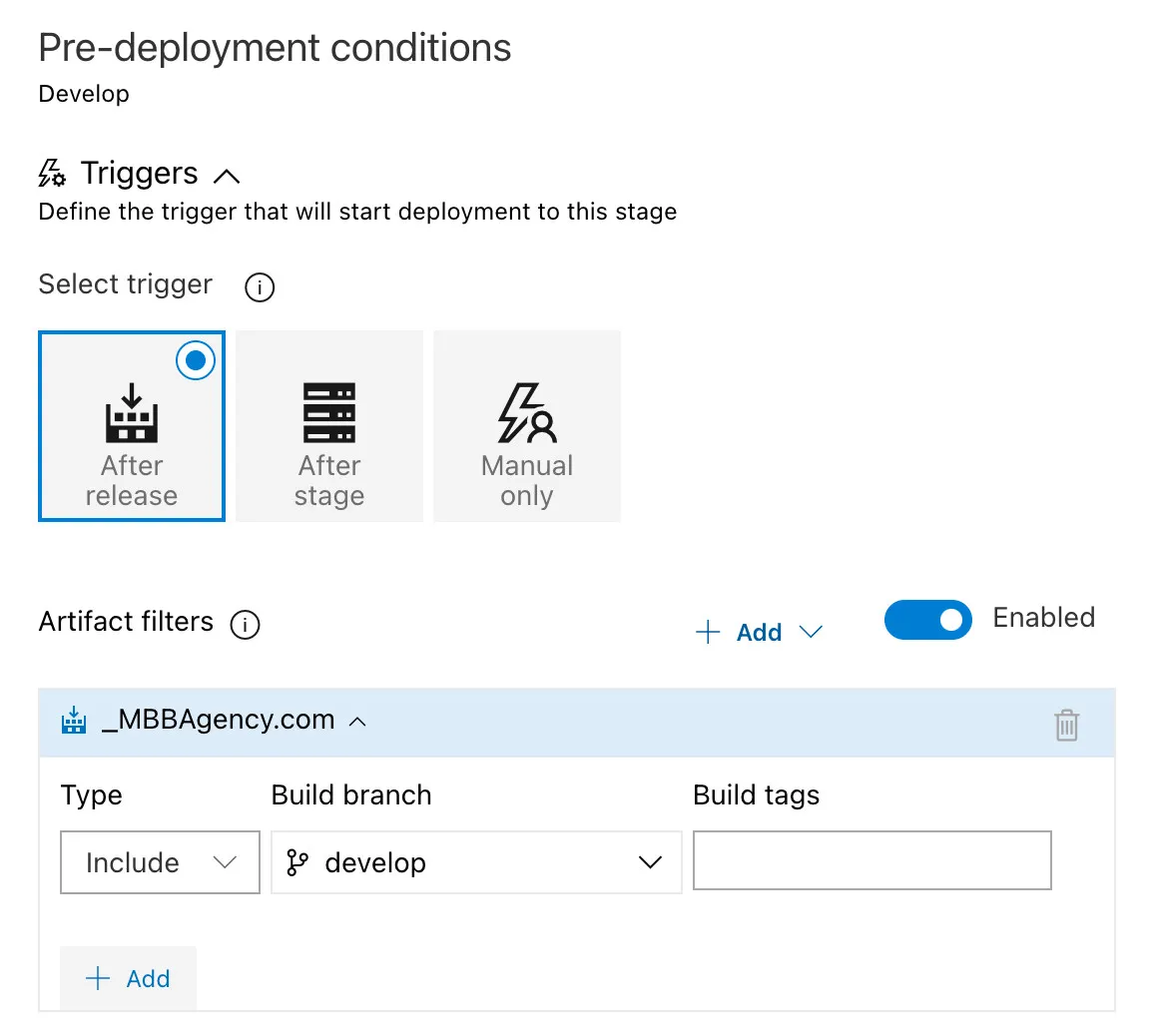Click the Triggers lightning gear icon
The width and height of the screenshot is (1152, 1036).
[52, 174]
